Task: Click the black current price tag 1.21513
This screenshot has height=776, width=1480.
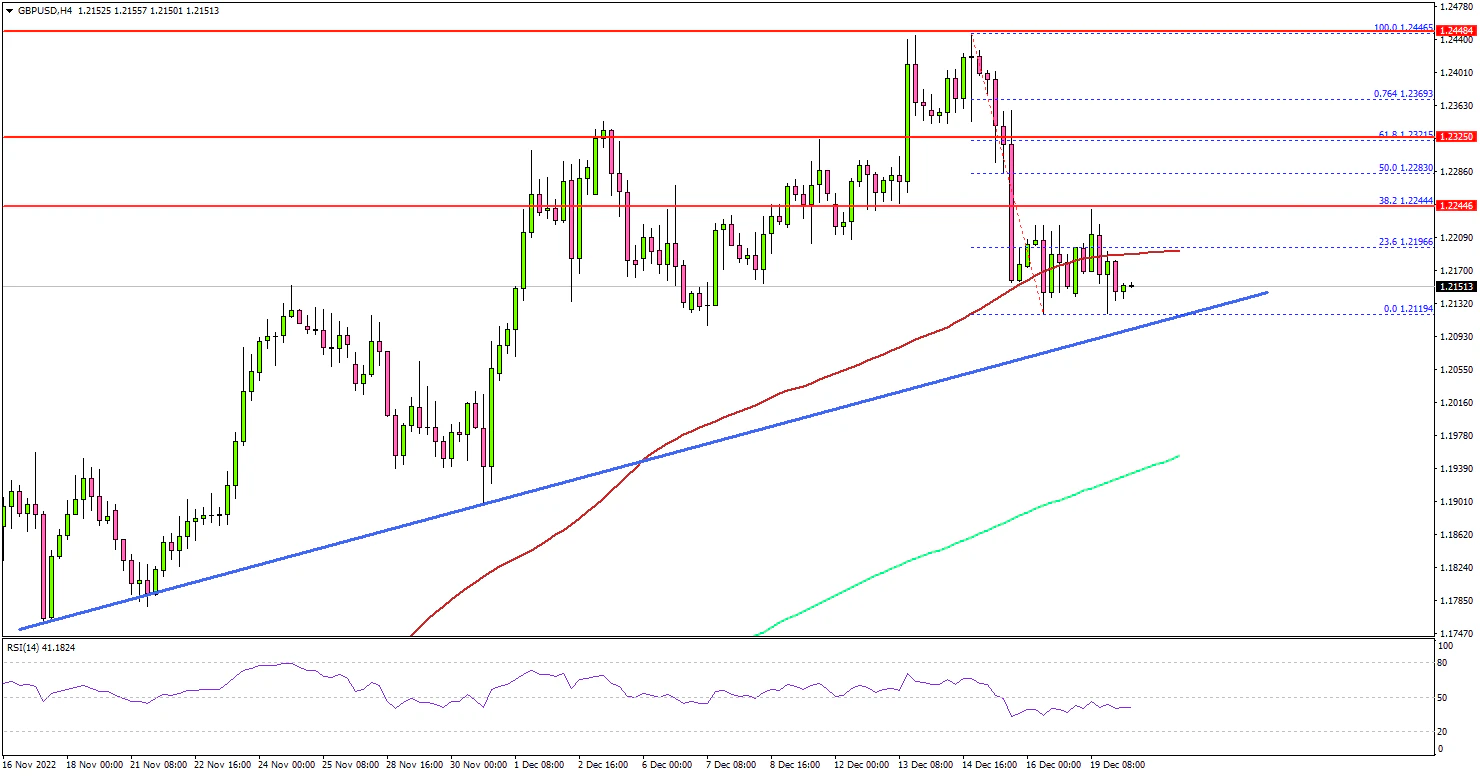Action: pos(1454,287)
